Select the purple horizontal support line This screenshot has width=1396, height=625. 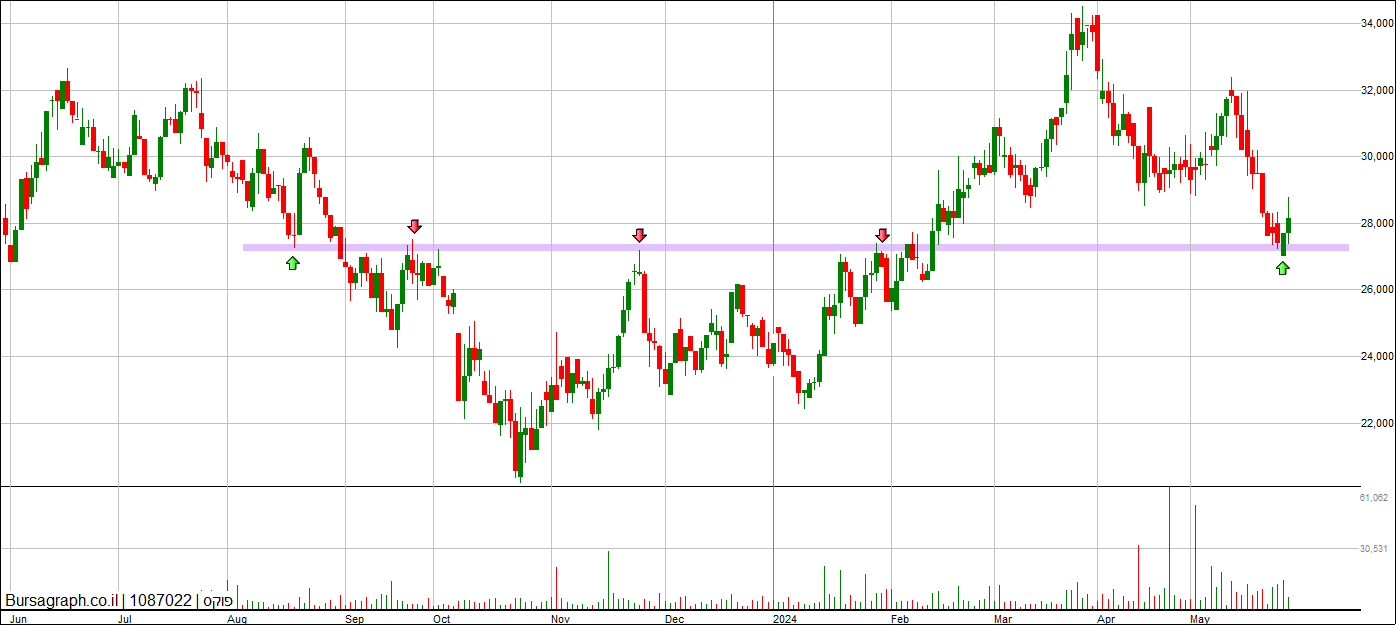(796, 247)
